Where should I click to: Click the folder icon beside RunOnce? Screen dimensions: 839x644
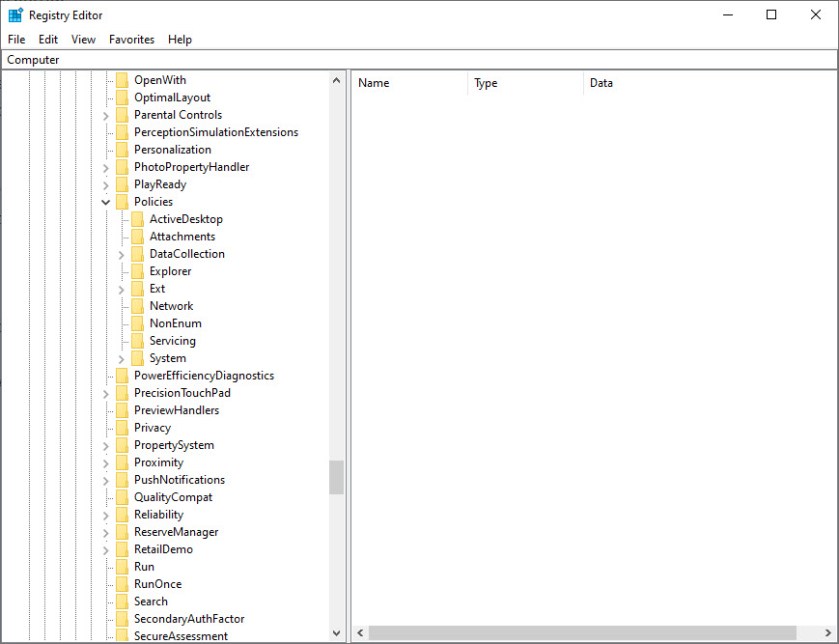click(x=121, y=584)
